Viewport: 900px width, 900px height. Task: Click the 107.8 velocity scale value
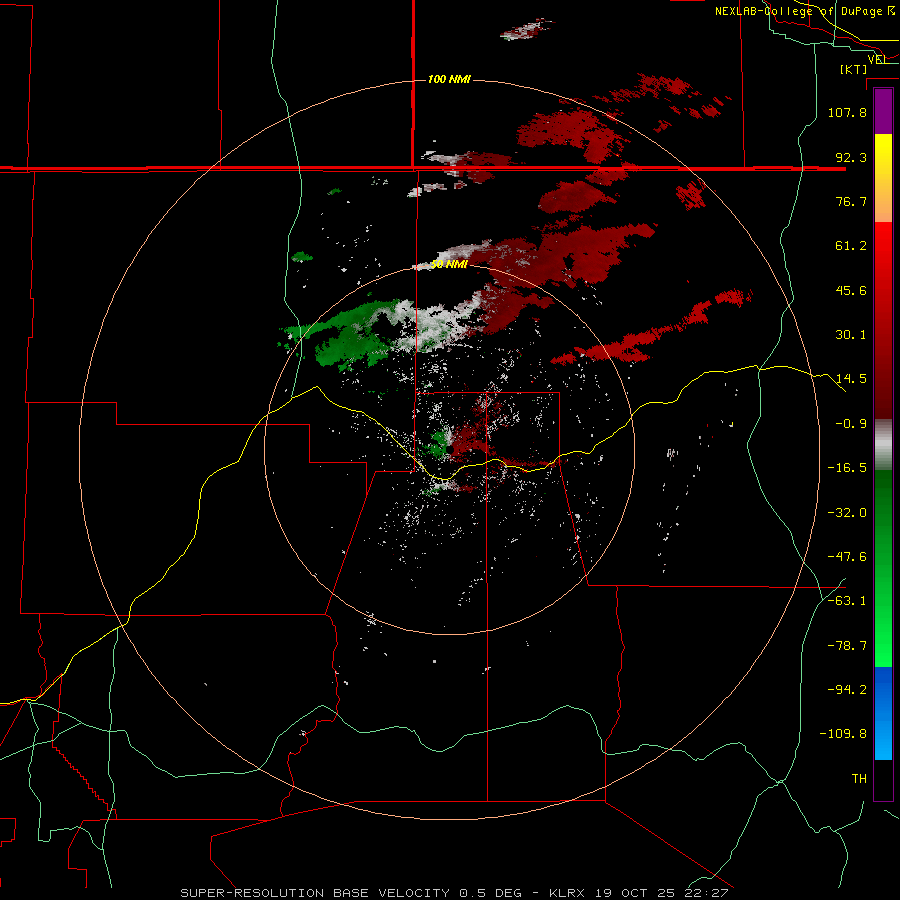(847, 112)
